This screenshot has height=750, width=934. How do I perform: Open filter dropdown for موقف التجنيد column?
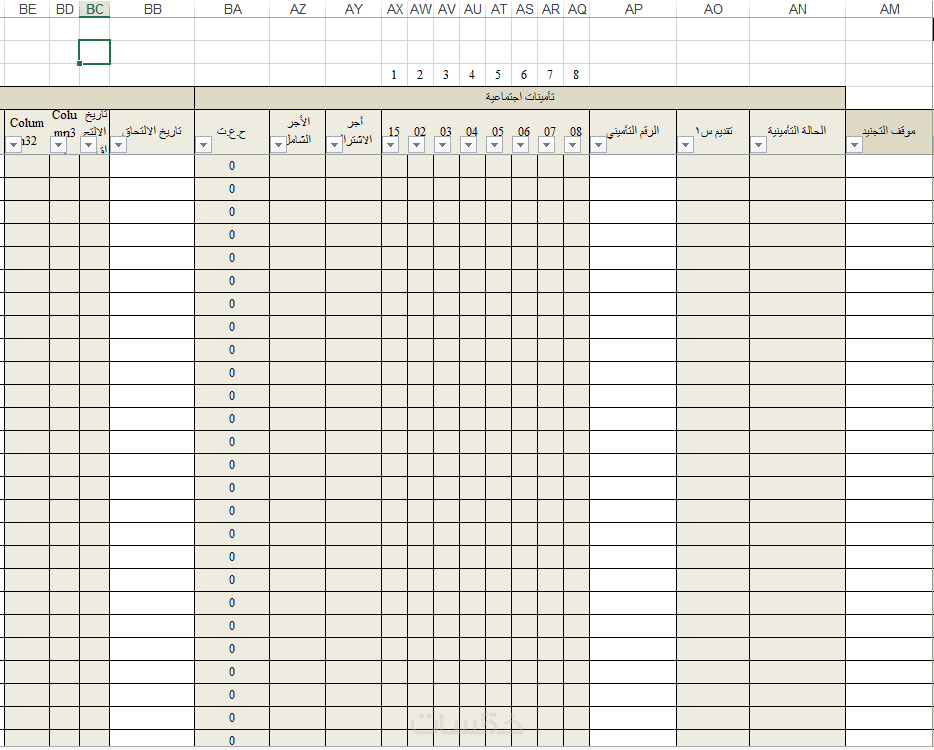coord(854,144)
